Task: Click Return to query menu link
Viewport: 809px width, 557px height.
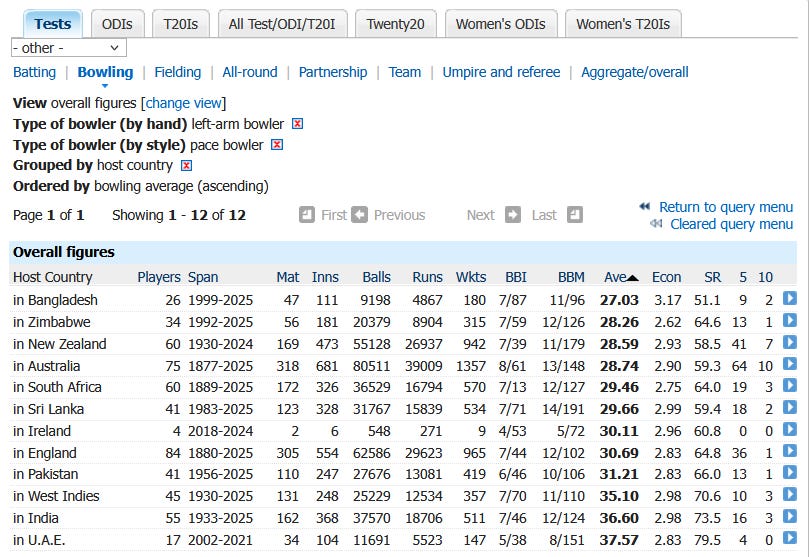Action: [726, 207]
